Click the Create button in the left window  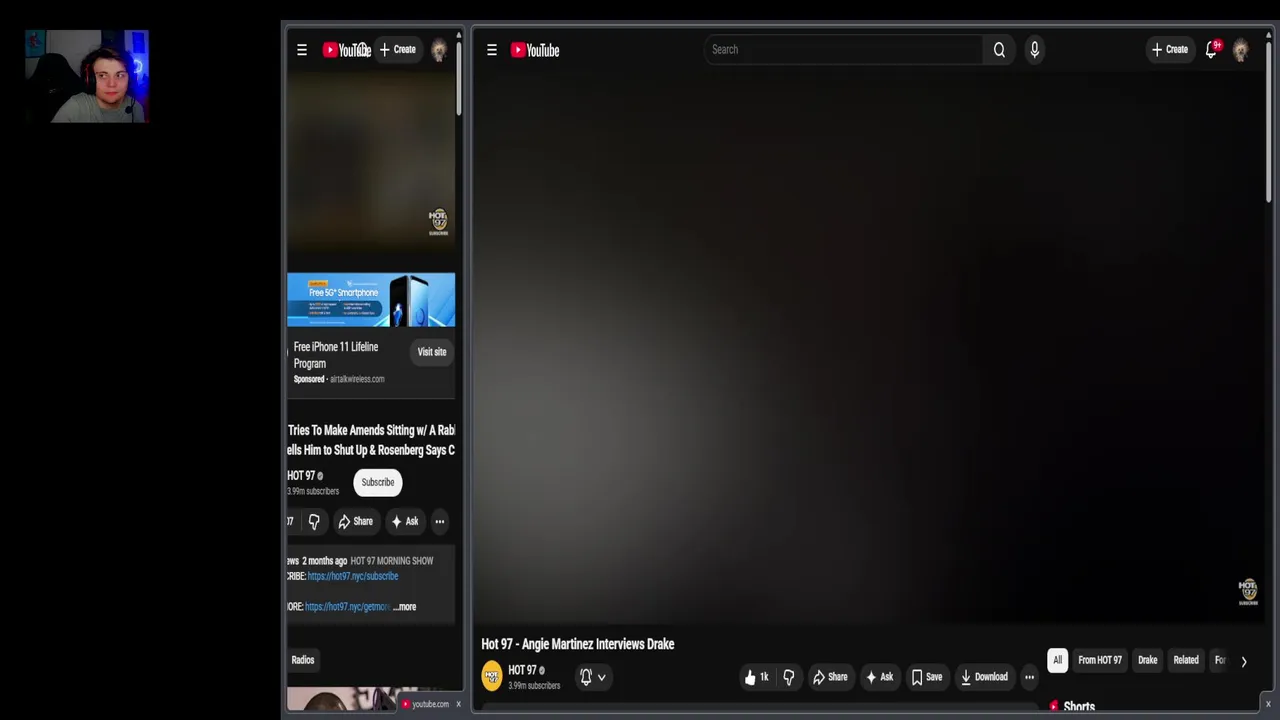click(x=397, y=49)
